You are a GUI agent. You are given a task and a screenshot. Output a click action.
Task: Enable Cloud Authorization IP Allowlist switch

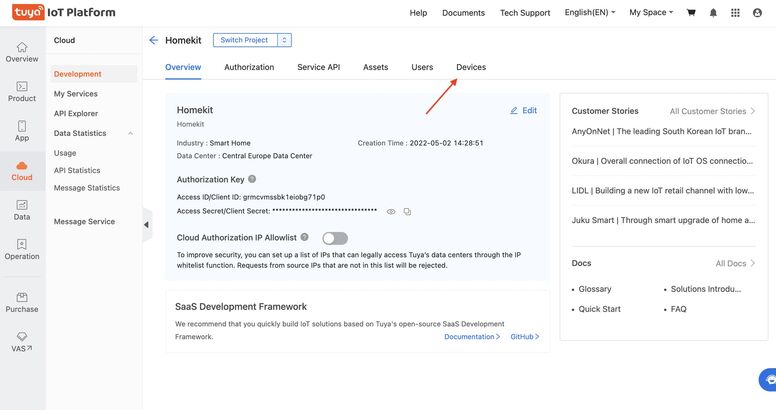point(334,238)
